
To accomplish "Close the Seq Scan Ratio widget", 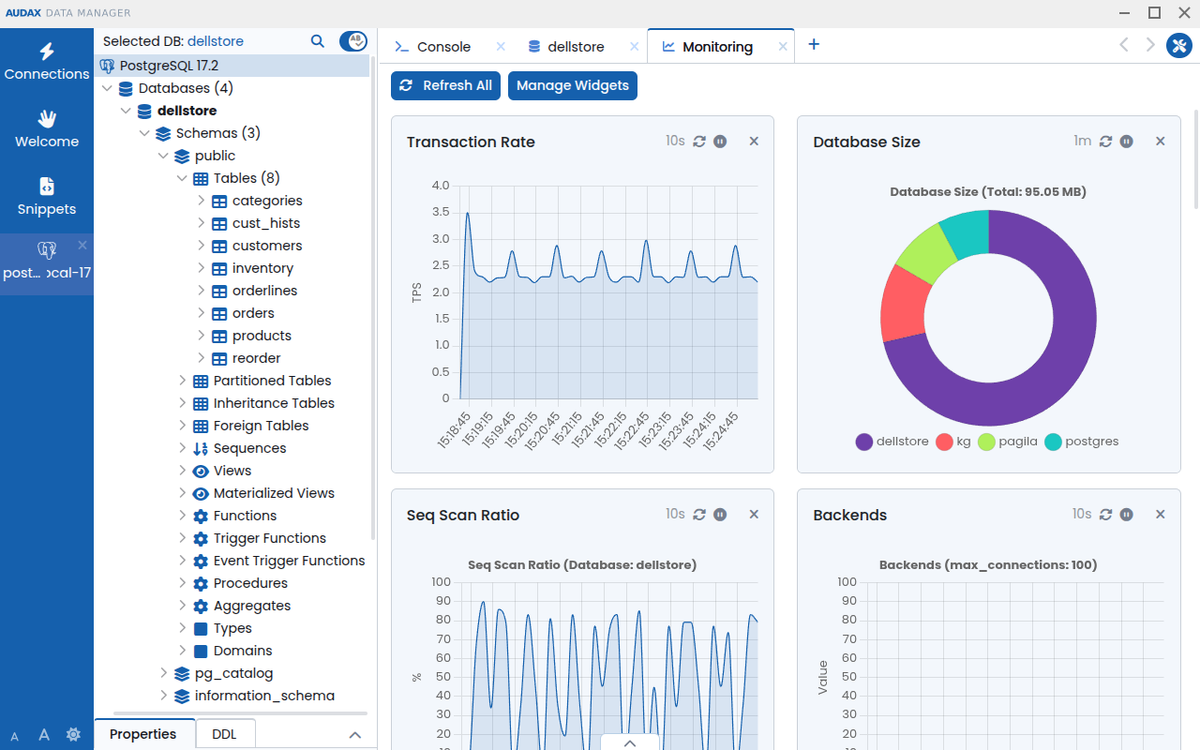I will click(x=754, y=515).
